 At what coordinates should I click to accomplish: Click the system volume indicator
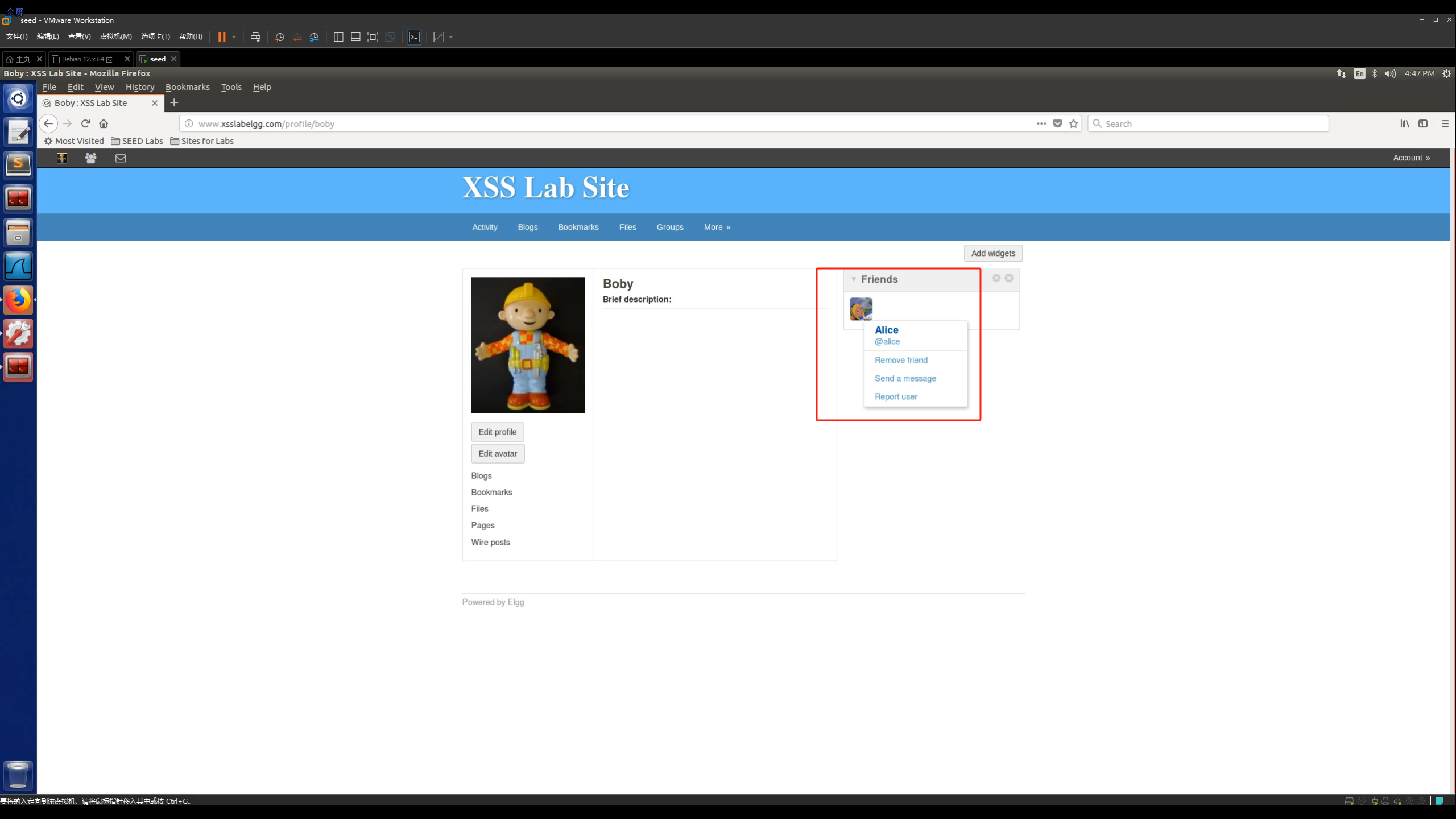click(x=1389, y=73)
